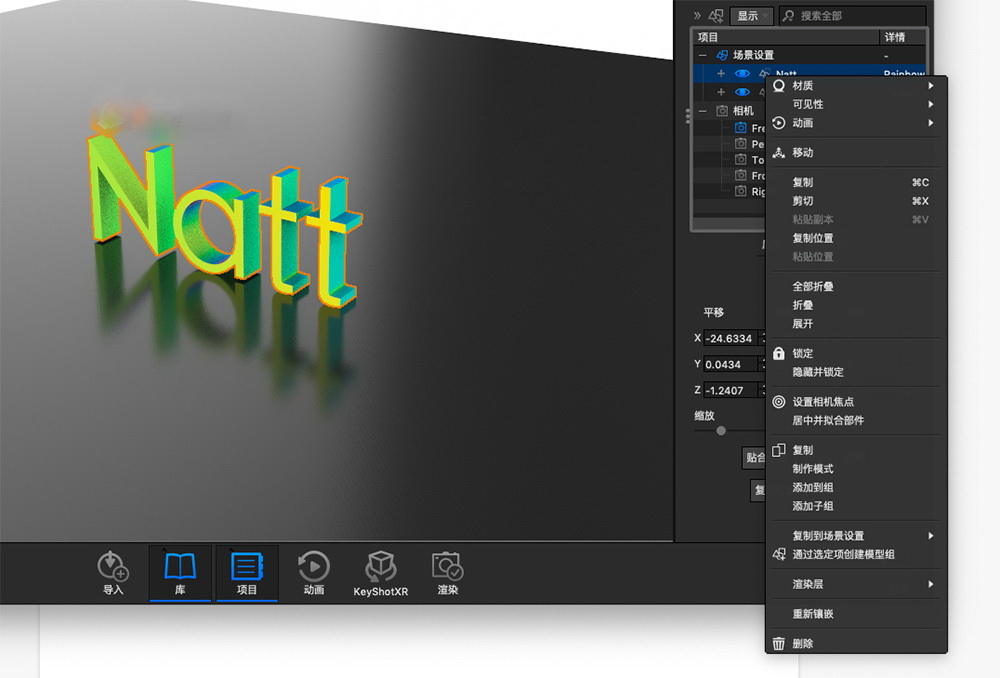Choose 删除 with the trash icon
1000x678 pixels.
[x=803, y=644]
